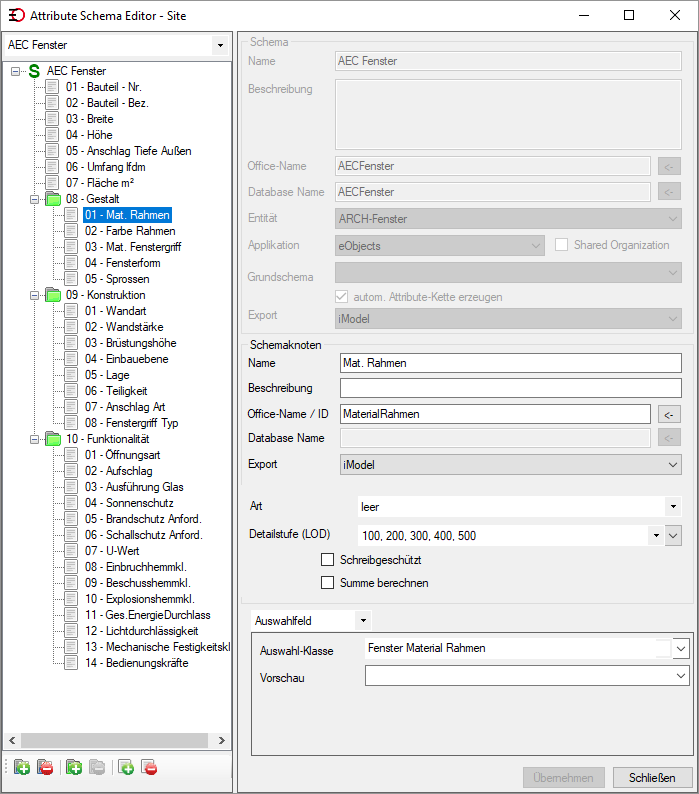
Task: Click the add folder icon with green plus
Action: click(x=74, y=767)
